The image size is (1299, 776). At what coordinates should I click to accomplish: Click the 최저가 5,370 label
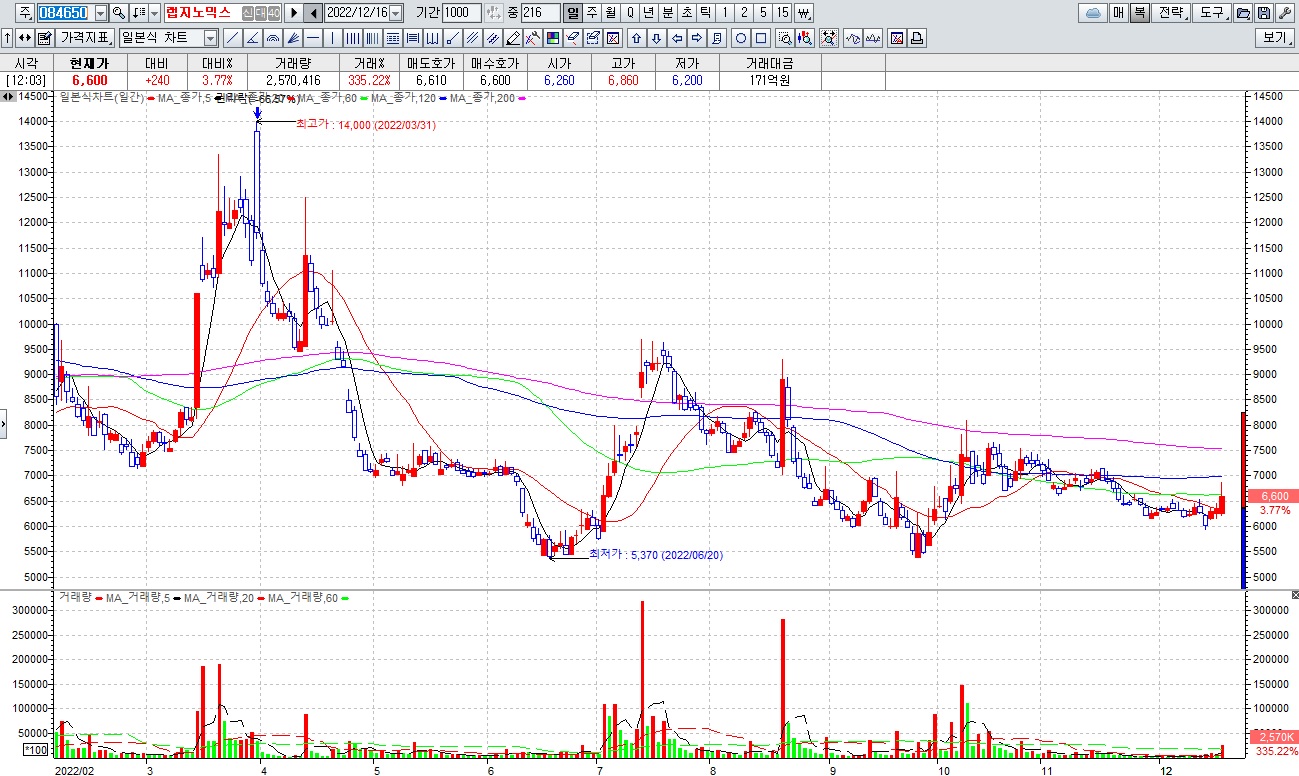[655, 553]
